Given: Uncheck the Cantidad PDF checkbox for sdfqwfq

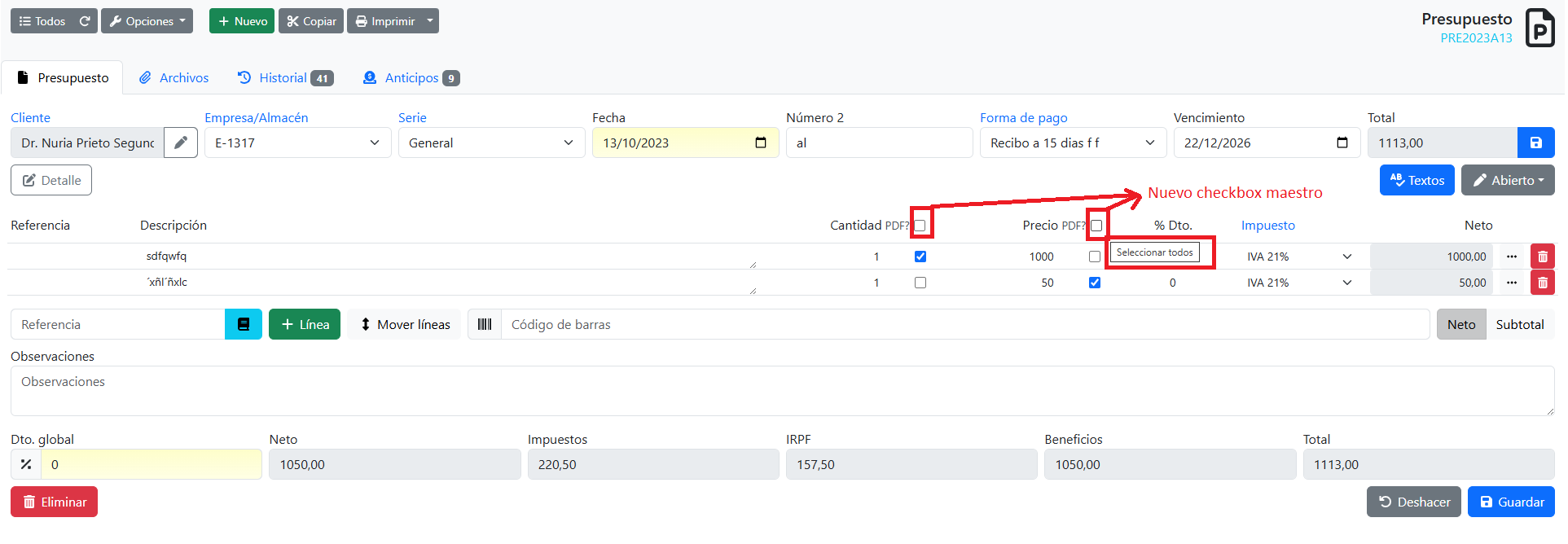Looking at the screenshot, I should [920, 257].
